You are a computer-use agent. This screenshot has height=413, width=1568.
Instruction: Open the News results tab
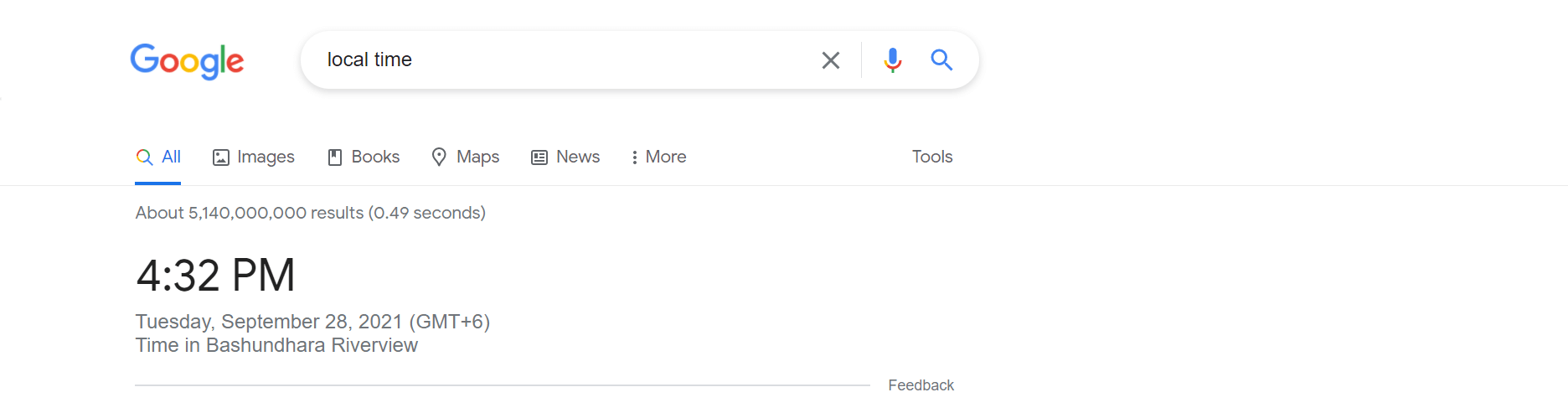578,157
